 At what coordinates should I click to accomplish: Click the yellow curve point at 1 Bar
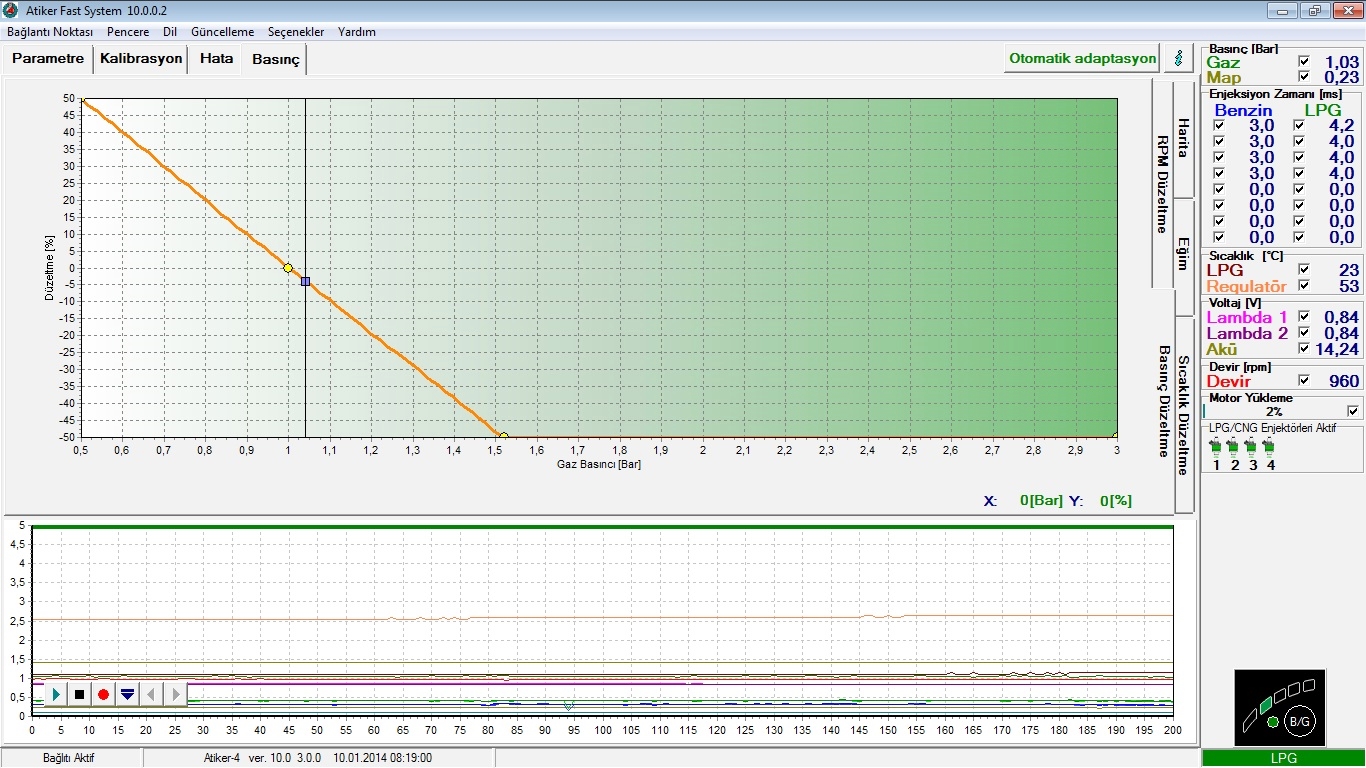tap(288, 268)
